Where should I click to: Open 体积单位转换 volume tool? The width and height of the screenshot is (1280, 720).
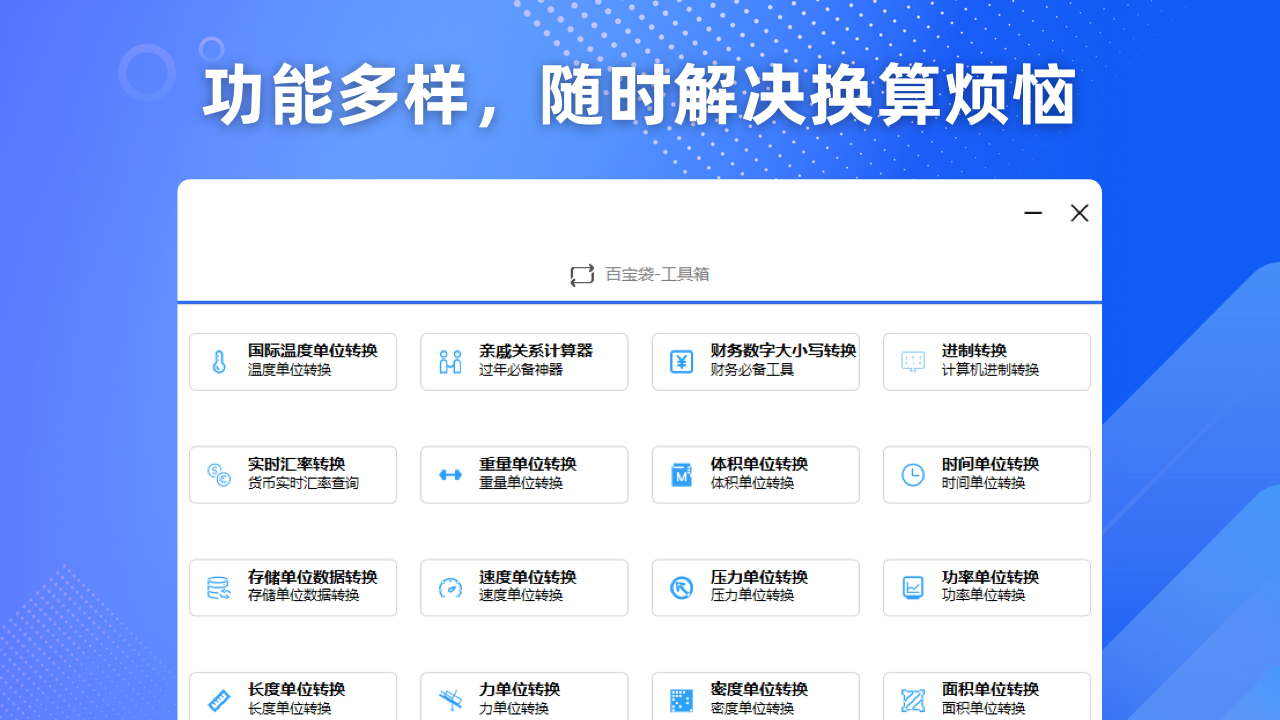(756, 474)
